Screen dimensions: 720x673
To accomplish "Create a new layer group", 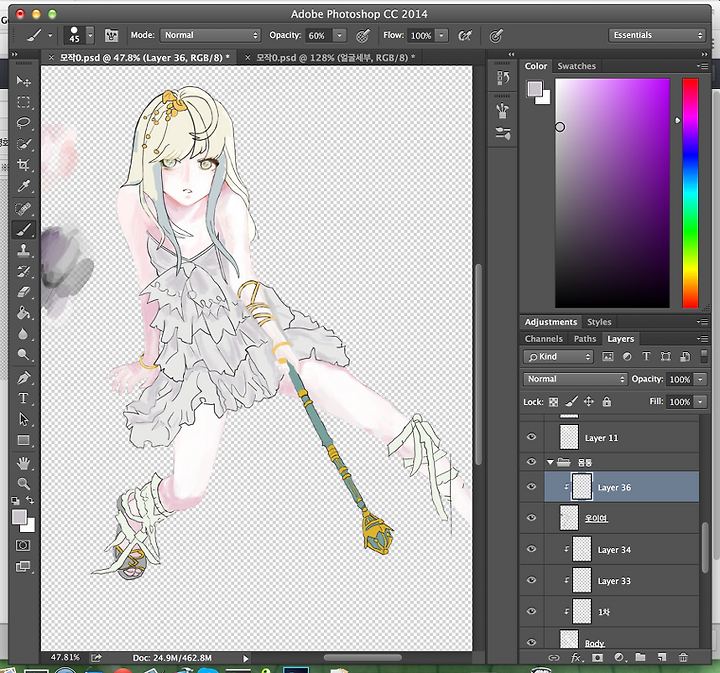I will [x=640, y=657].
